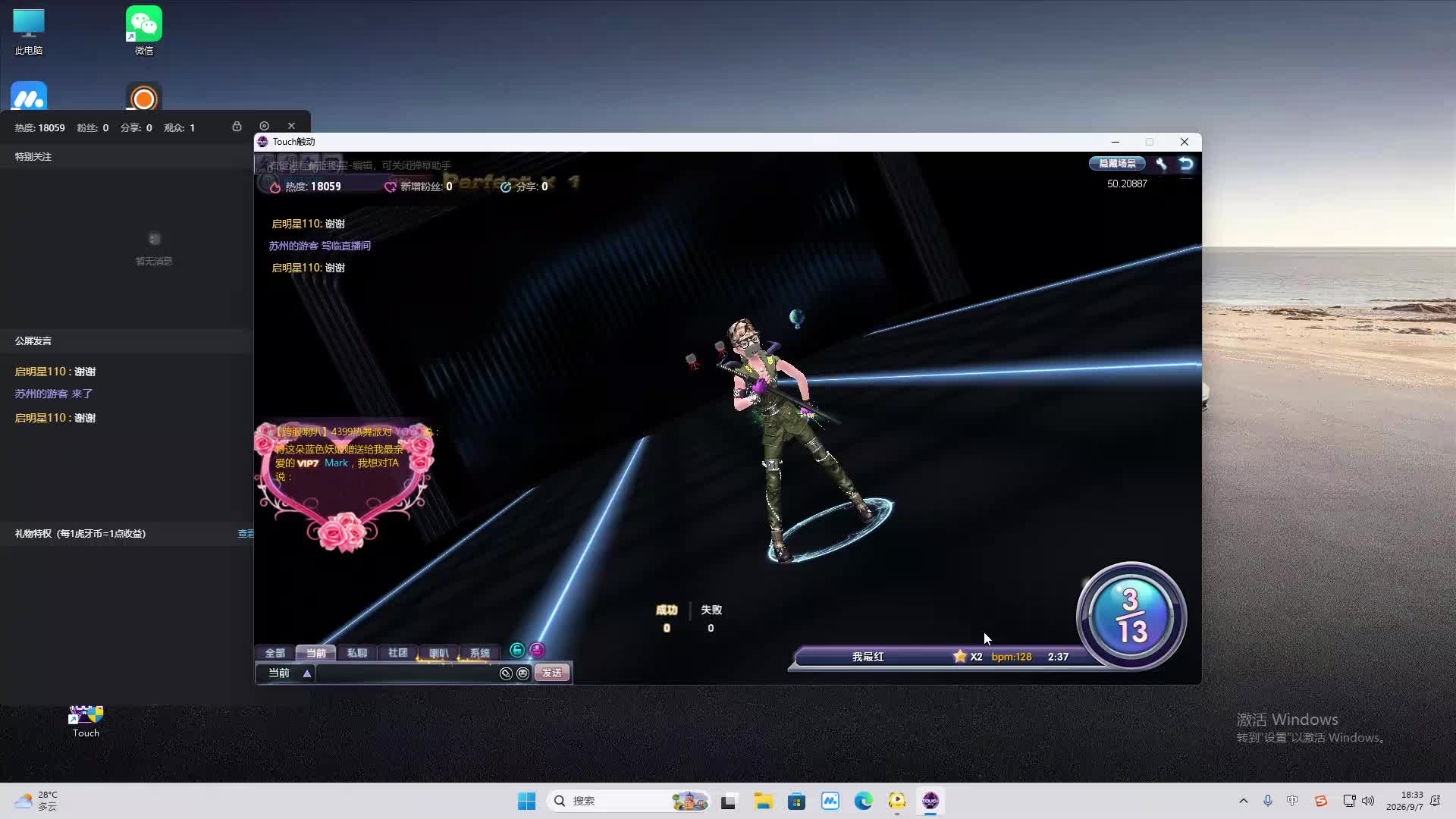Viewport: 1456px width, 819px height.
Task: Toggle the teal chat lock icon
Action: (x=517, y=650)
